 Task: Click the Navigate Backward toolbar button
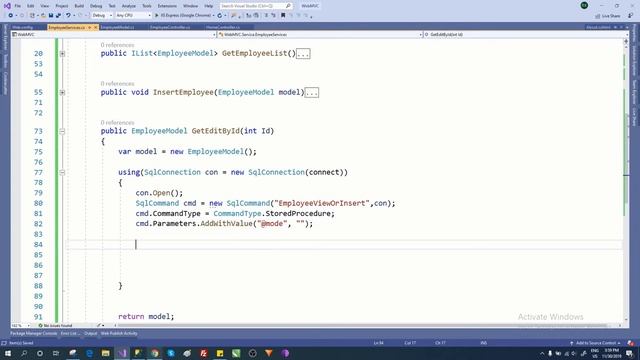(x=11, y=16)
